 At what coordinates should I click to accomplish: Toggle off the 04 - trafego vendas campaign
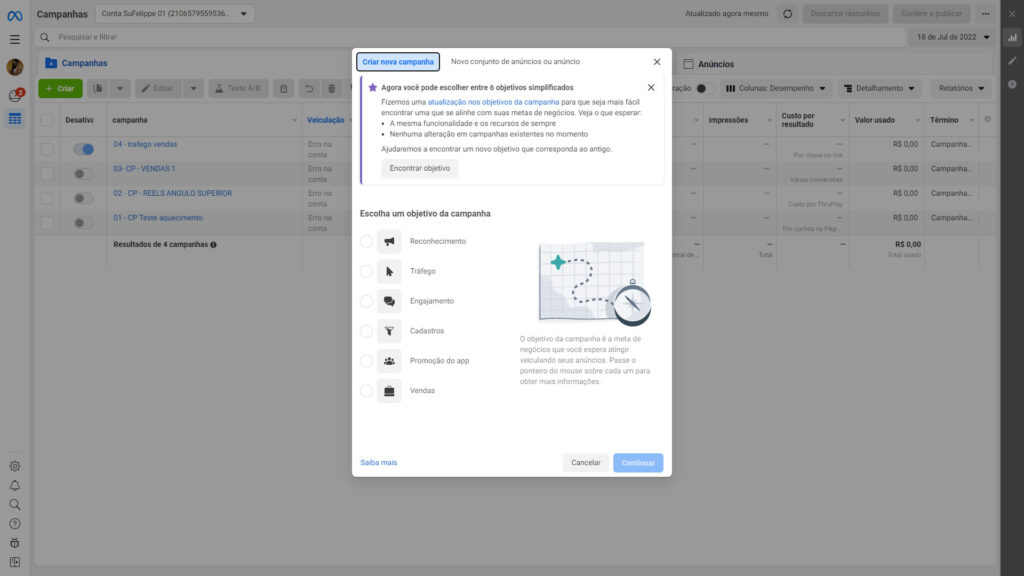coord(84,149)
